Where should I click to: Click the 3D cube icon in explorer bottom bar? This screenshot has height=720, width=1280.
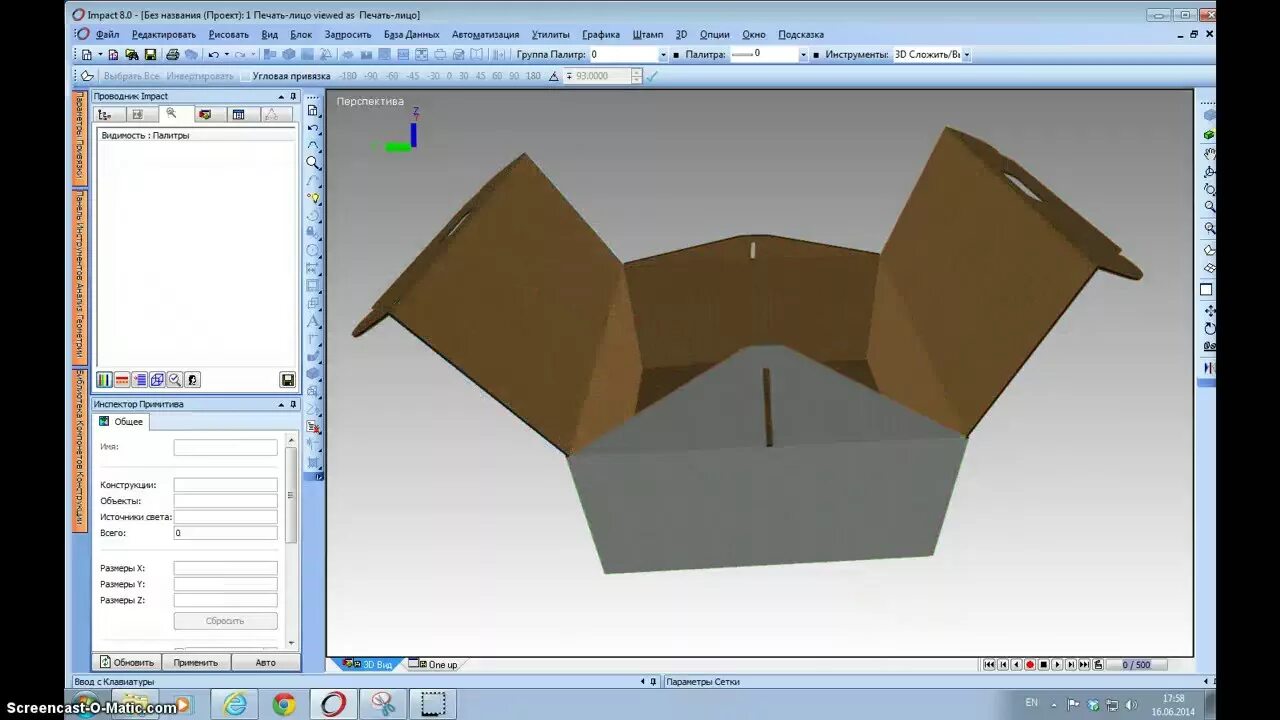click(157, 380)
